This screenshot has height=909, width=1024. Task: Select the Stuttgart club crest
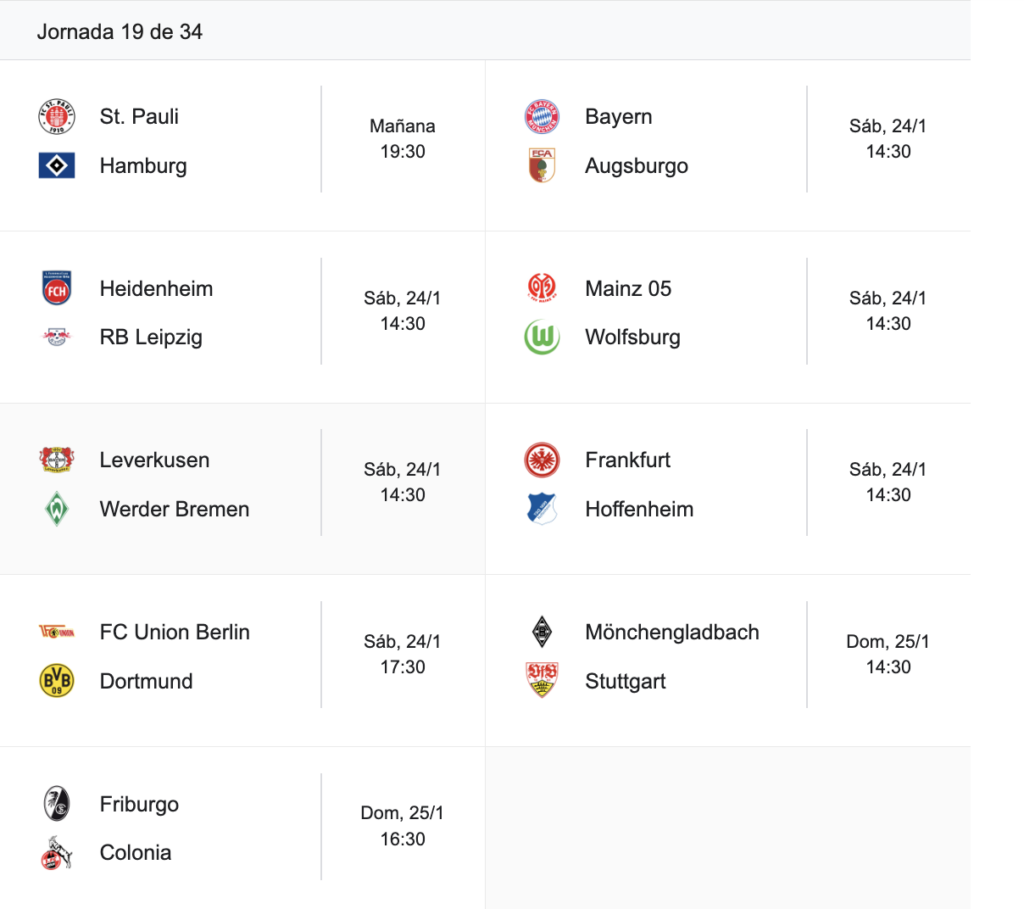pos(542,681)
